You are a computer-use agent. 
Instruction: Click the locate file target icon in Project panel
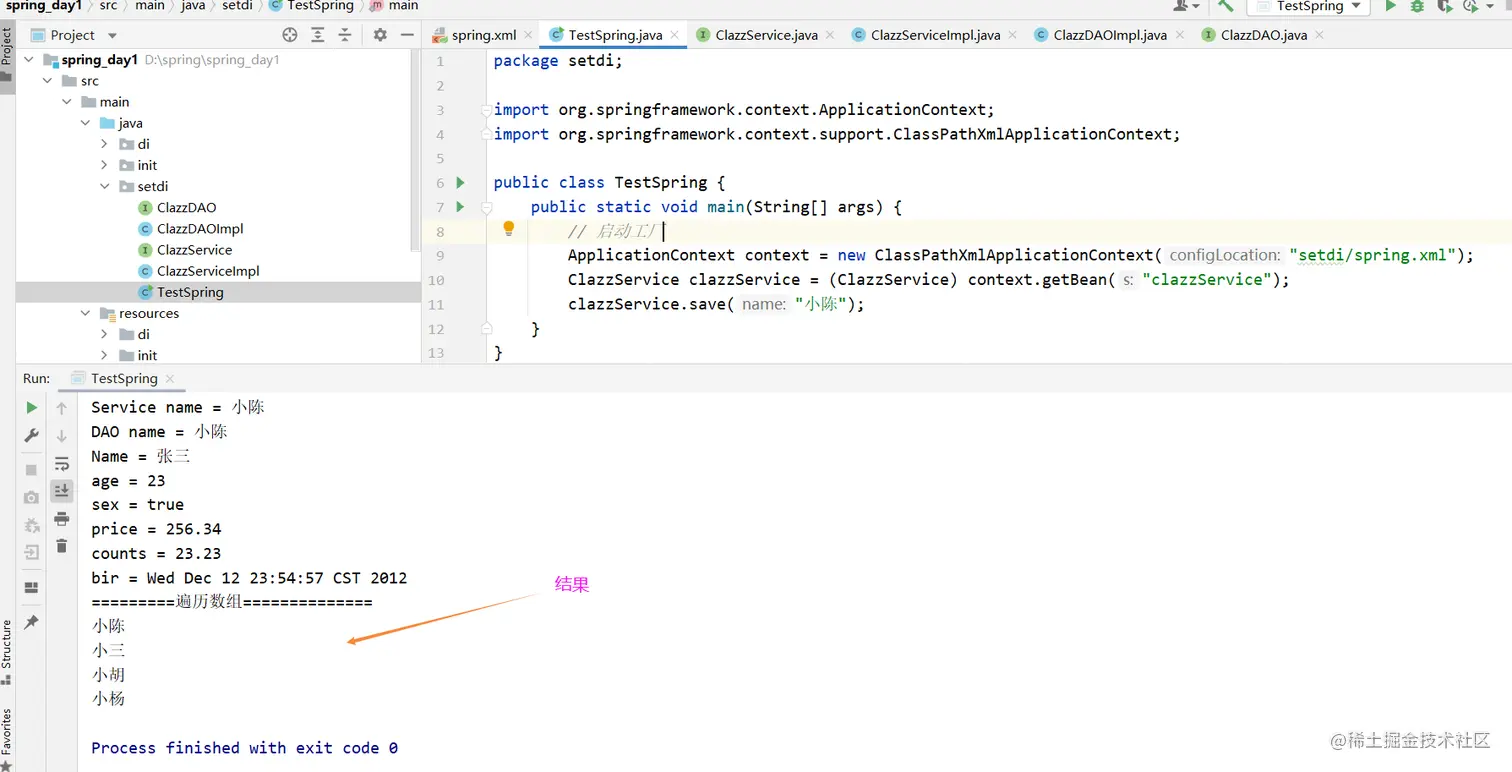point(290,35)
